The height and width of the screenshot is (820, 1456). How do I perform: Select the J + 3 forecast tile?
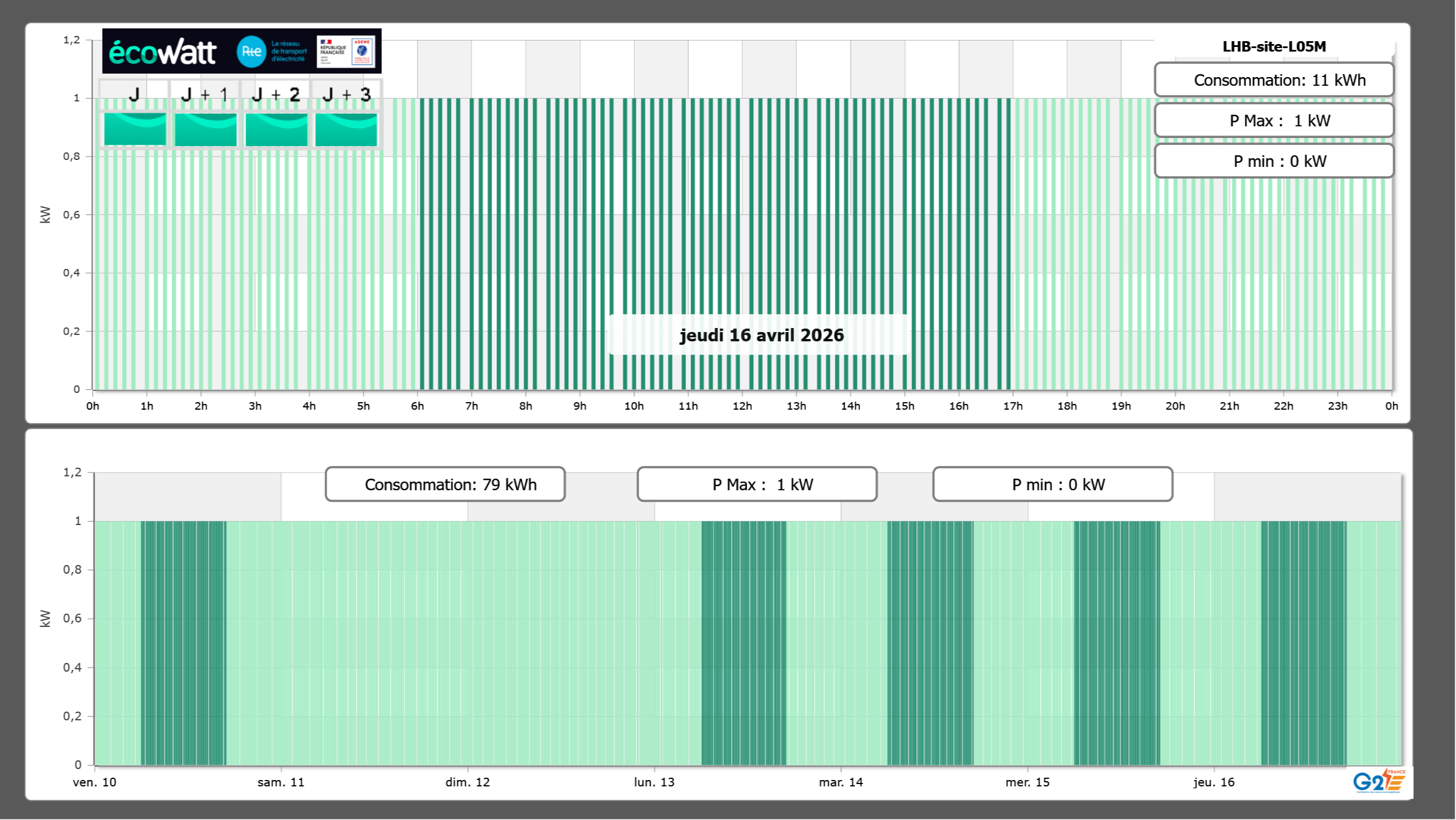click(x=346, y=129)
